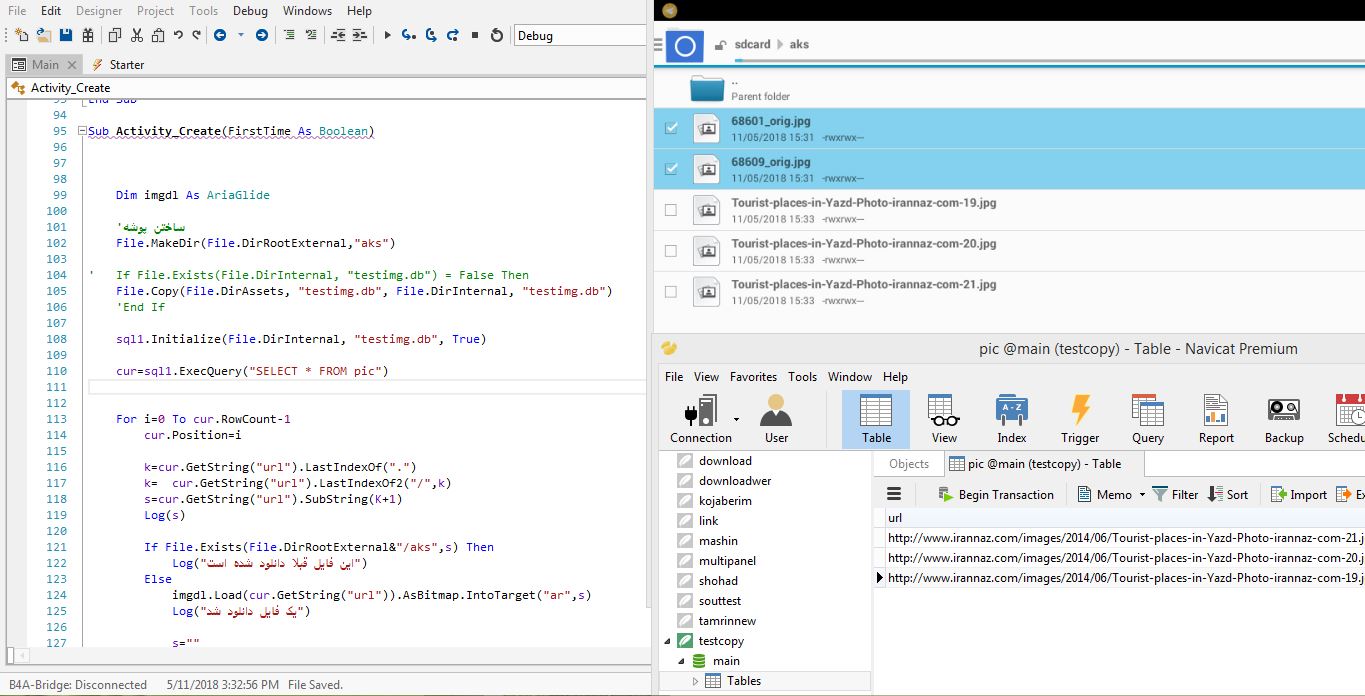Screen dimensions: 1365x696
Task: Select the shohad database in the tree
Action: tap(718, 581)
